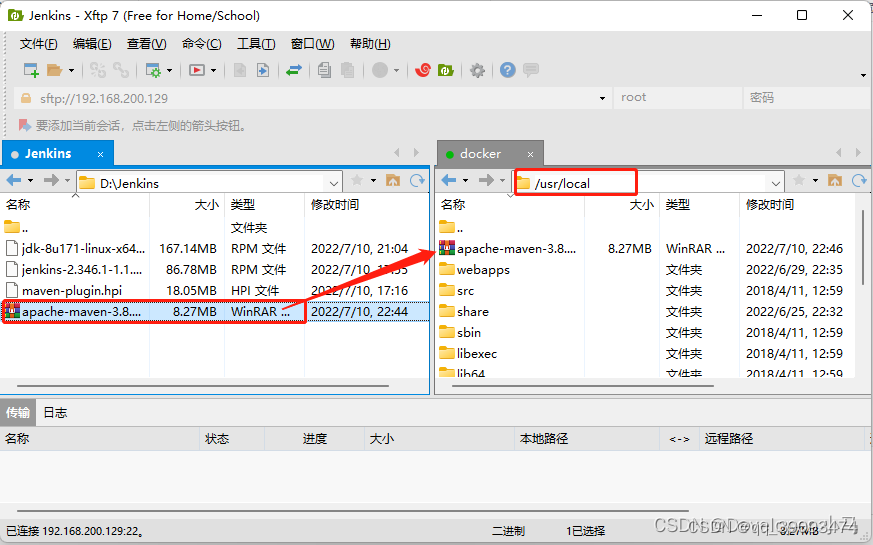Select jdk-8u171-linux-x64 file in local pane
The image size is (873, 545).
point(215,249)
